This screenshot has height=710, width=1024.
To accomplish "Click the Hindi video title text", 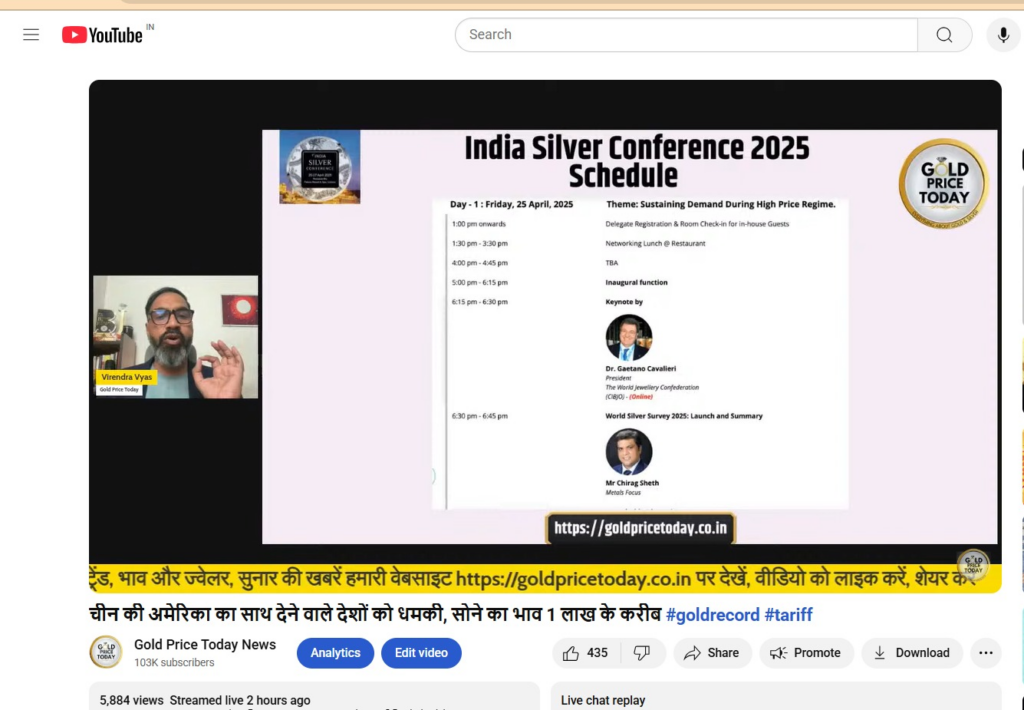I will [x=375, y=615].
